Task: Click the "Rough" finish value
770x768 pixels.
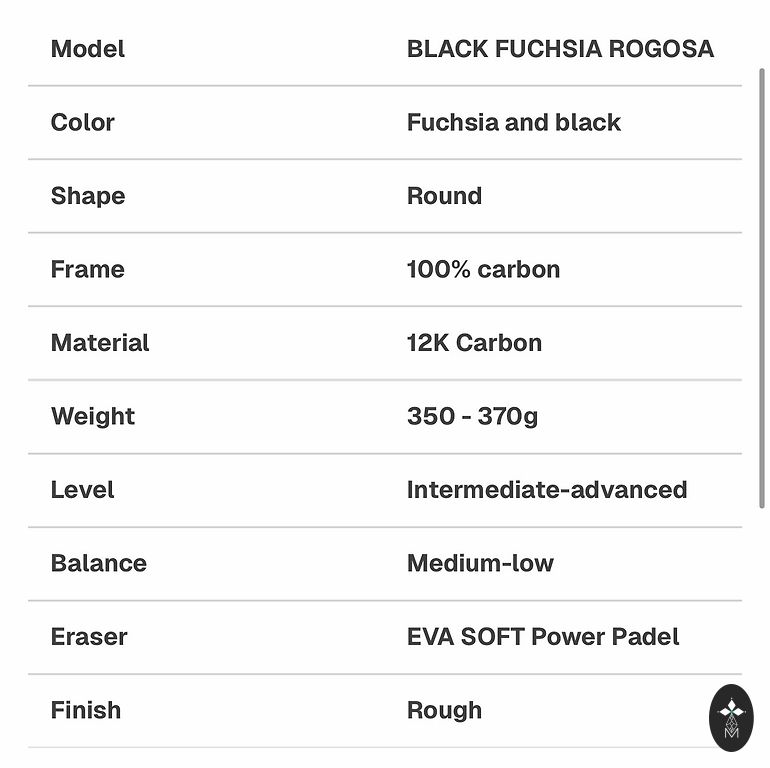Action: click(444, 710)
